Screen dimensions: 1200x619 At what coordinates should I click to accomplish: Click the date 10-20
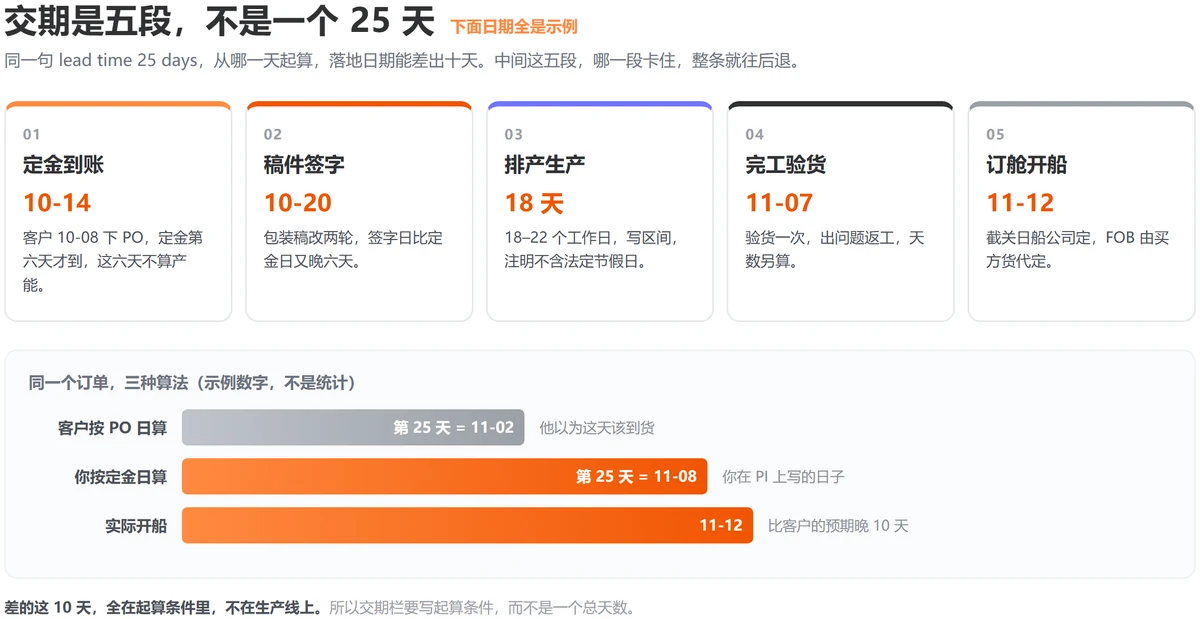tap(298, 203)
